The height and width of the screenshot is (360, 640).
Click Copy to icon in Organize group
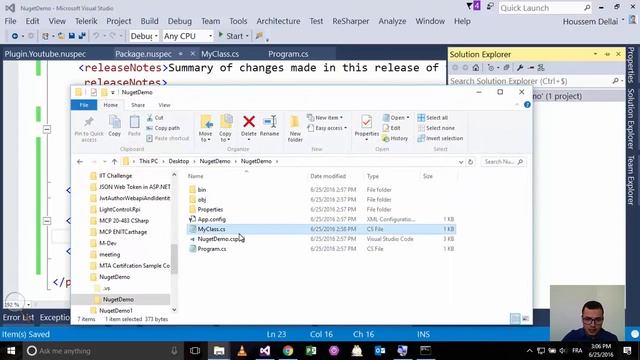tap(226, 122)
